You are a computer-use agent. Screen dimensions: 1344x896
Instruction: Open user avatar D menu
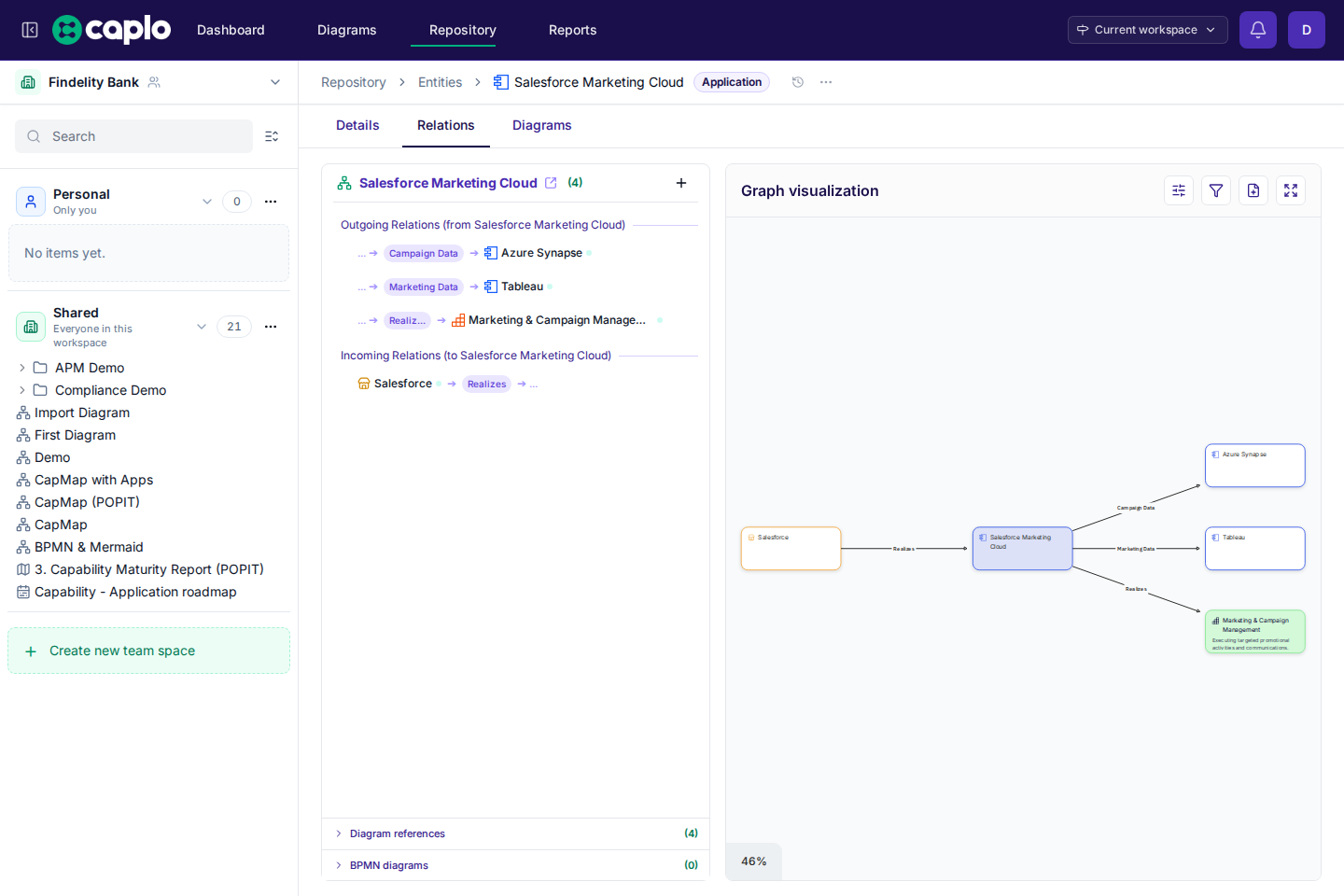coord(1307,30)
